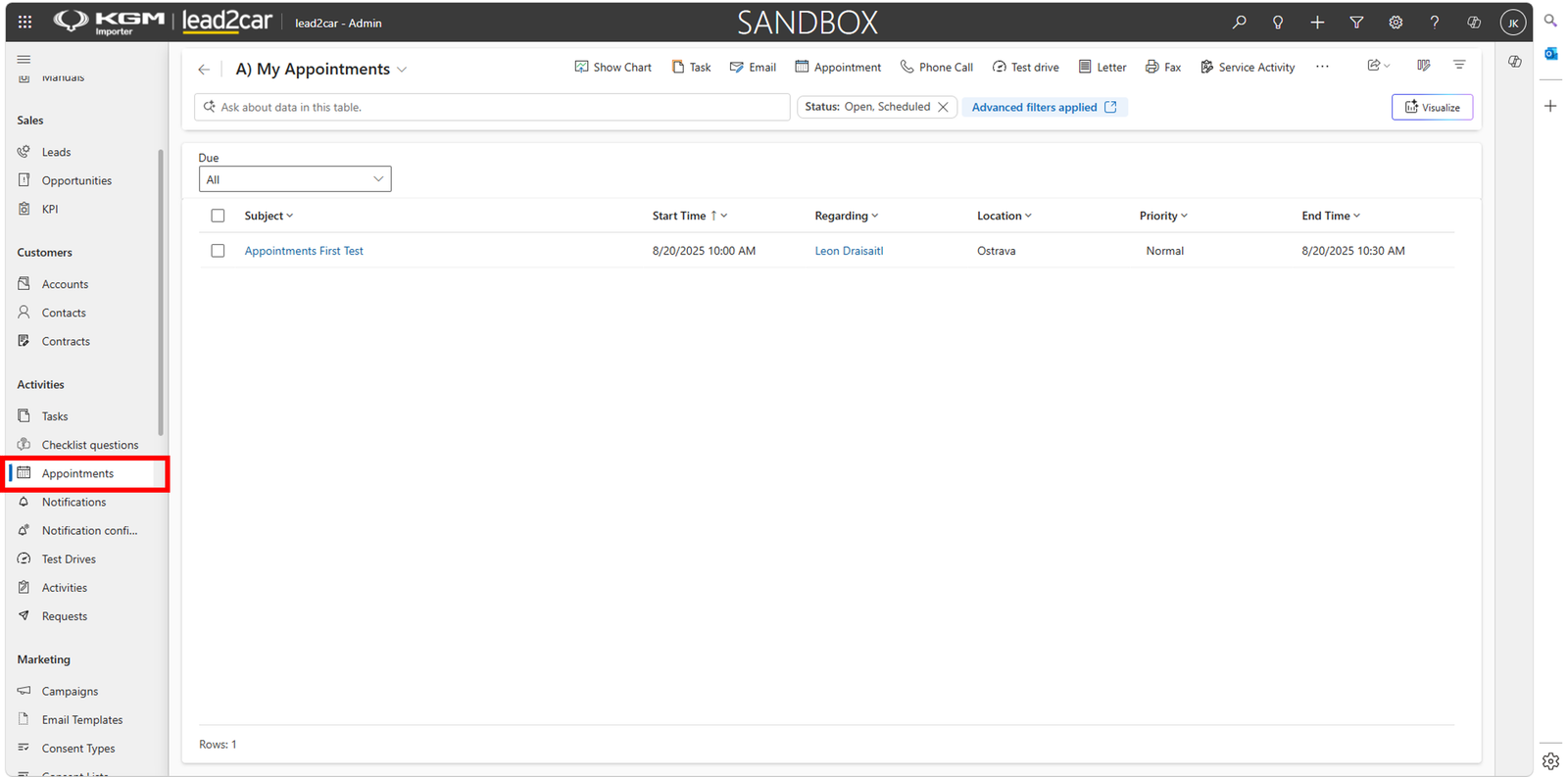Open Test Drives in the sidebar

coord(69,558)
